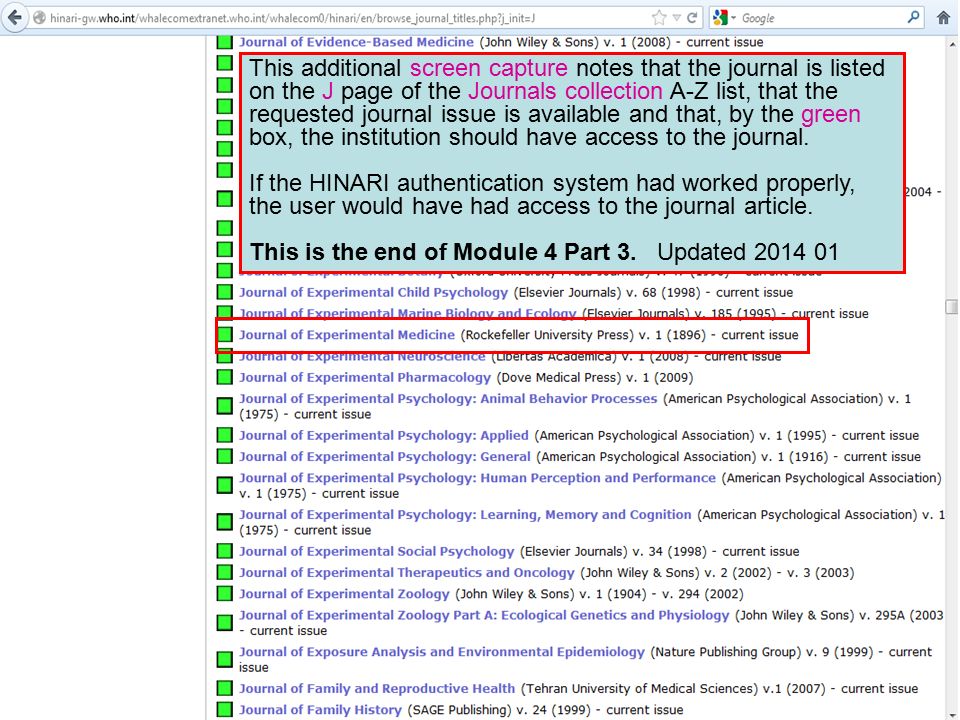Screen dimensions: 960x720
Task: Open Journal of Evidence-Based Medicine link
Action: tap(356, 42)
